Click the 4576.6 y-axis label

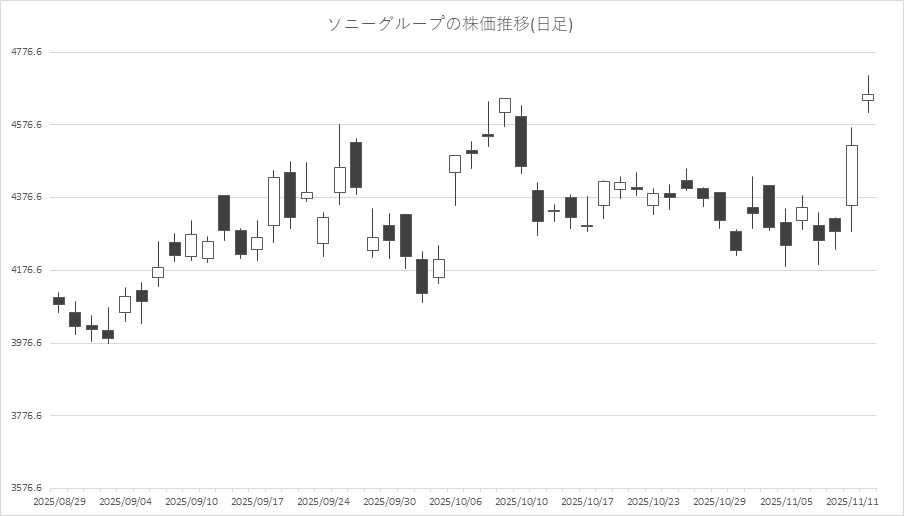tap(26, 125)
